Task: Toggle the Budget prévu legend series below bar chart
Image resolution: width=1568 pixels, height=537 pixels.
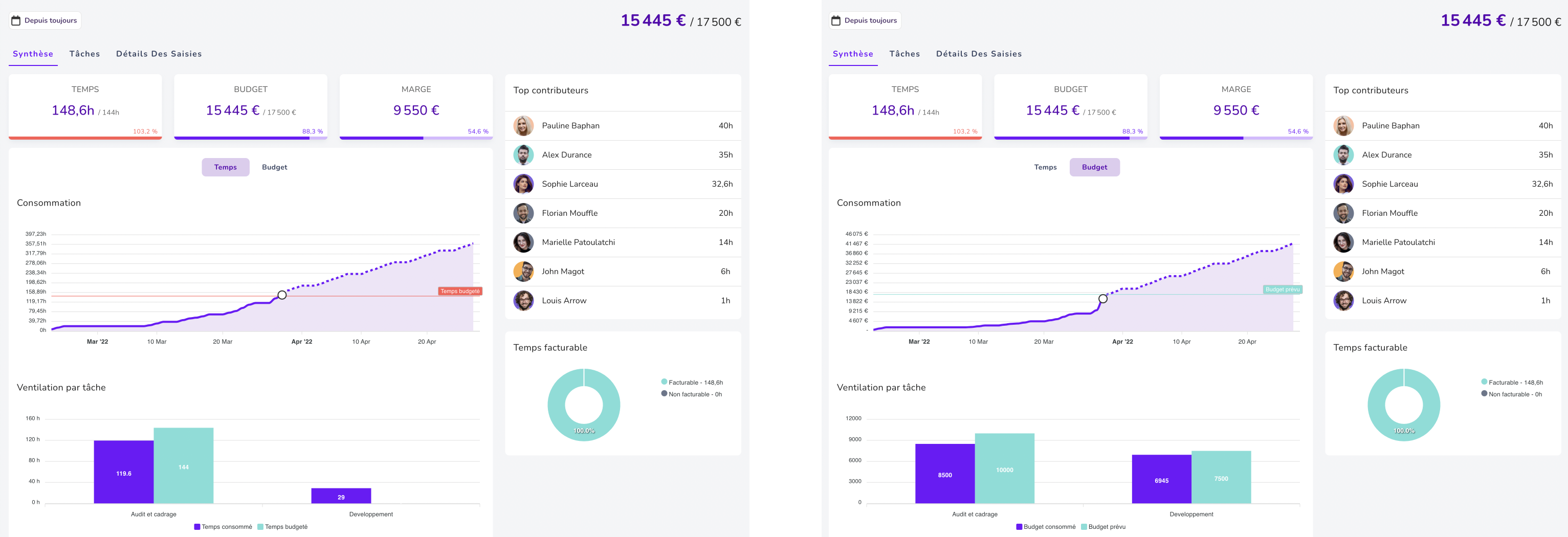Action: click(x=1103, y=527)
